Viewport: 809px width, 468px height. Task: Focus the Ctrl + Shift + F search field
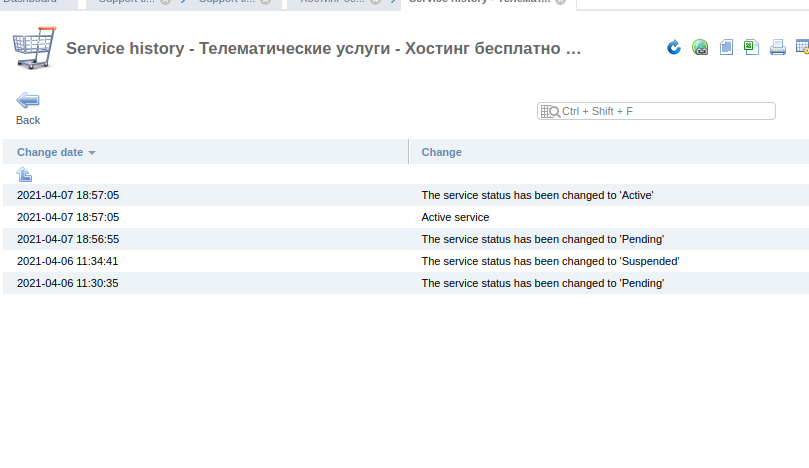pyautogui.click(x=656, y=111)
